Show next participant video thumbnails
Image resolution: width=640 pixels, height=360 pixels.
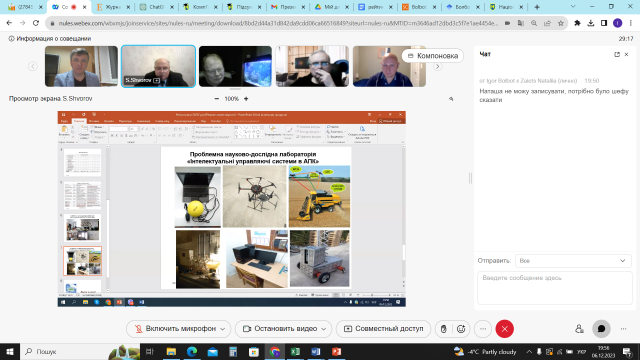click(x=438, y=66)
